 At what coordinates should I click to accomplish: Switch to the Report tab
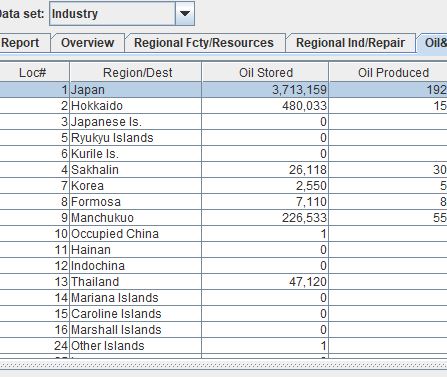click(21, 43)
